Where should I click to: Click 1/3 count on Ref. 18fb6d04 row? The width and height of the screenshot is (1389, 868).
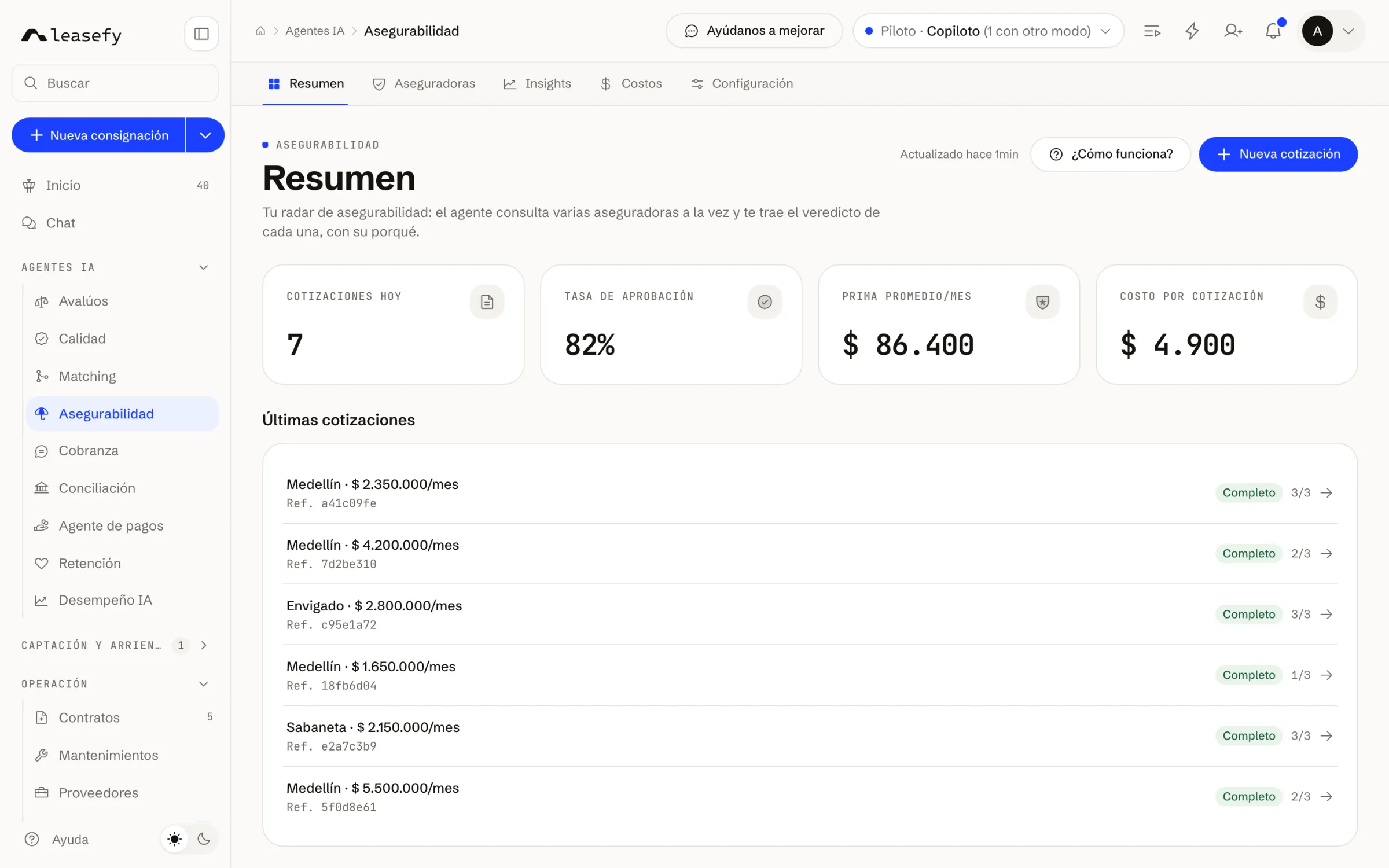click(1301, 675)
